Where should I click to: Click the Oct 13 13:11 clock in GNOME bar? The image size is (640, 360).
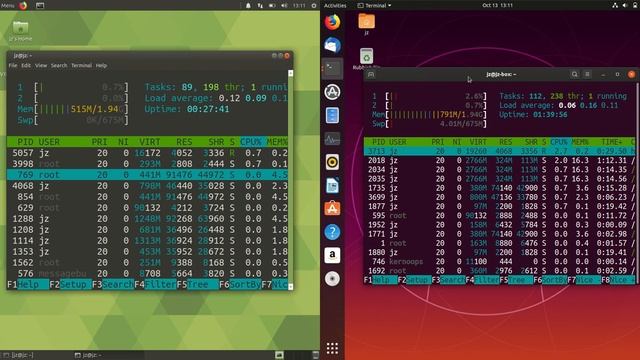[498, 5]
